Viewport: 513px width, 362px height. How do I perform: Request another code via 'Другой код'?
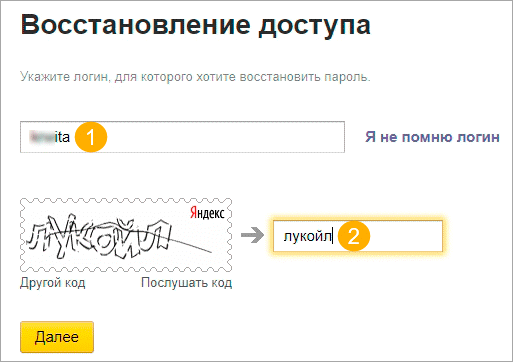[x=53, y=283]
